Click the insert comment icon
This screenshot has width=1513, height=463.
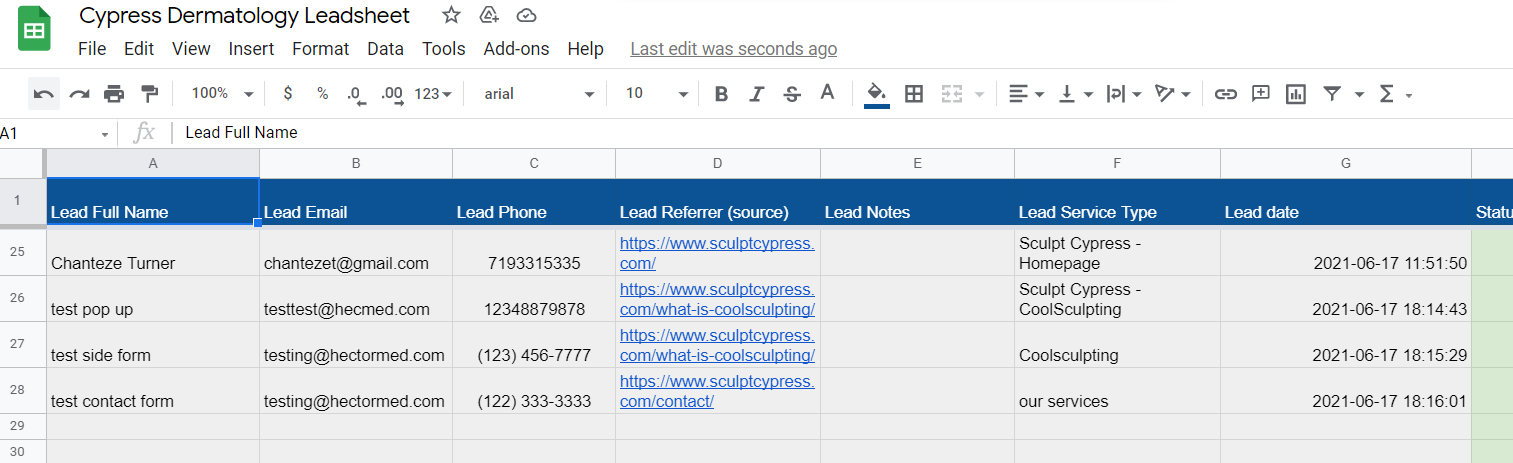(x=1261, y=93)
